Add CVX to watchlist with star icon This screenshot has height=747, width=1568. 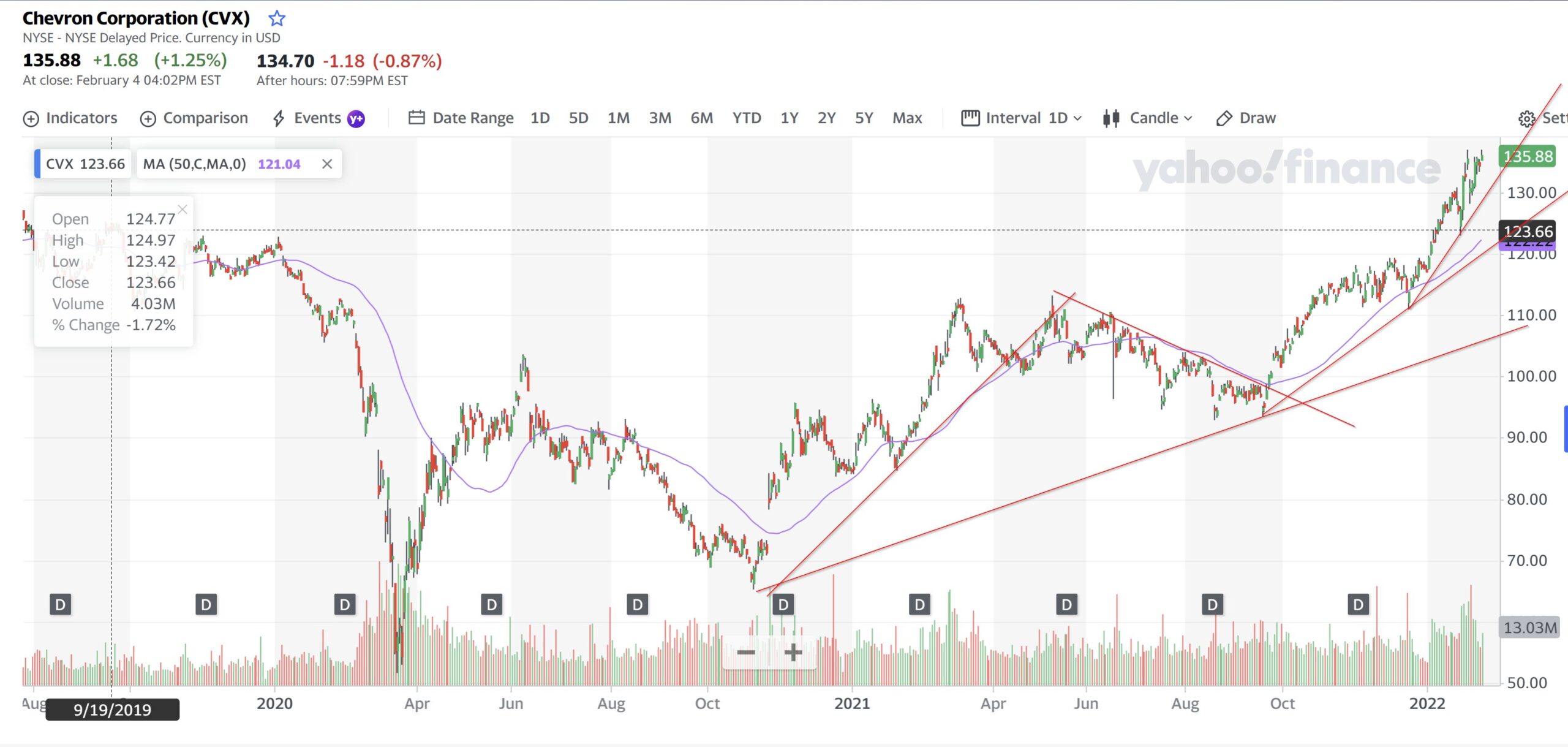point(277,18)
